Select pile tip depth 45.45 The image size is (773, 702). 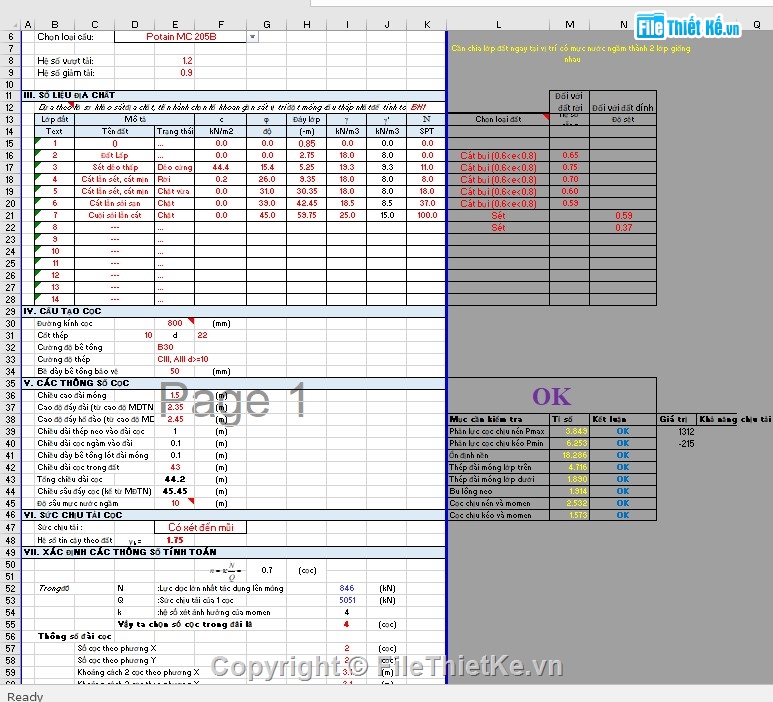click(x=175, y=491)
